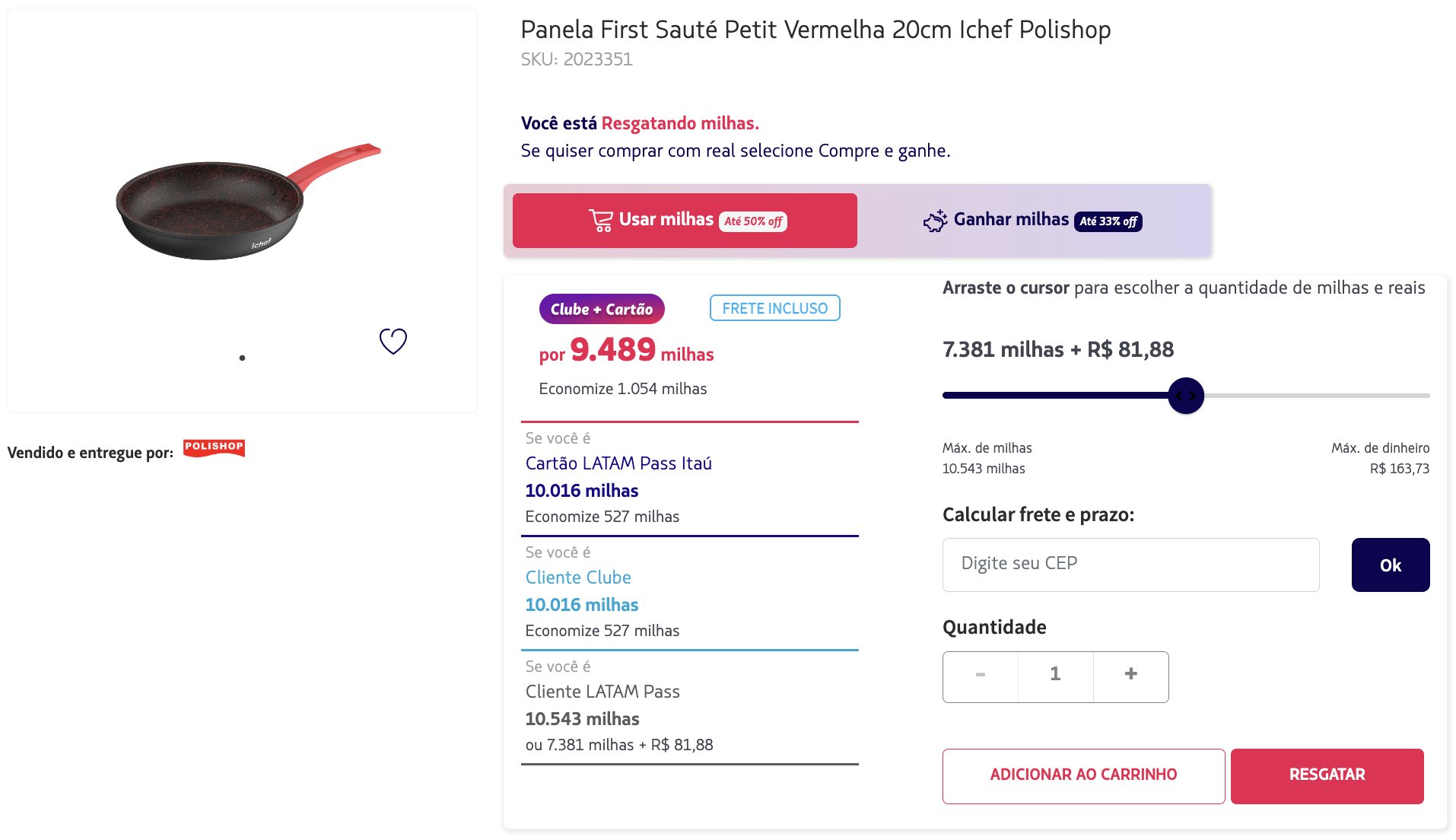
Task: Click the Polishop seller logo
Action: (214, 448)
